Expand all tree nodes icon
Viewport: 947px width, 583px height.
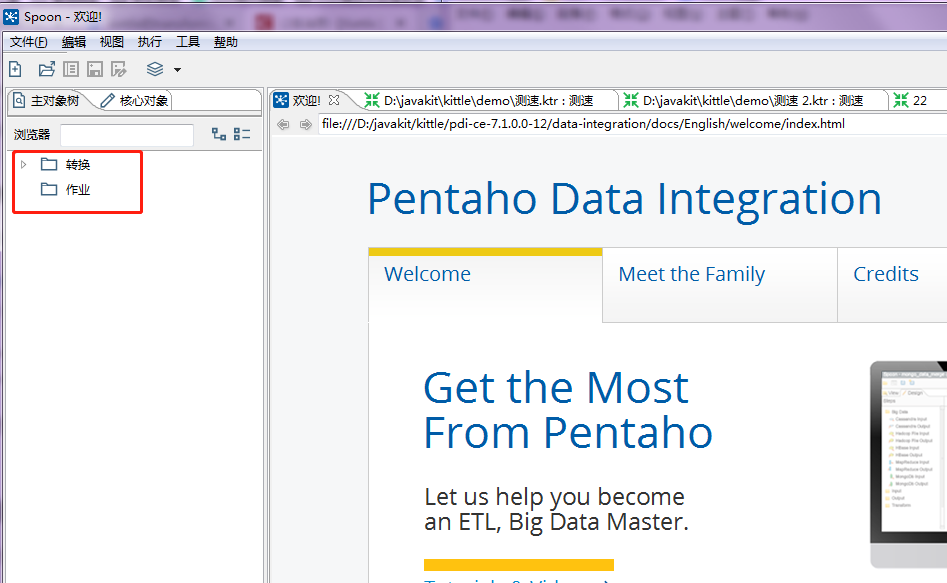[x=219, y=134]
